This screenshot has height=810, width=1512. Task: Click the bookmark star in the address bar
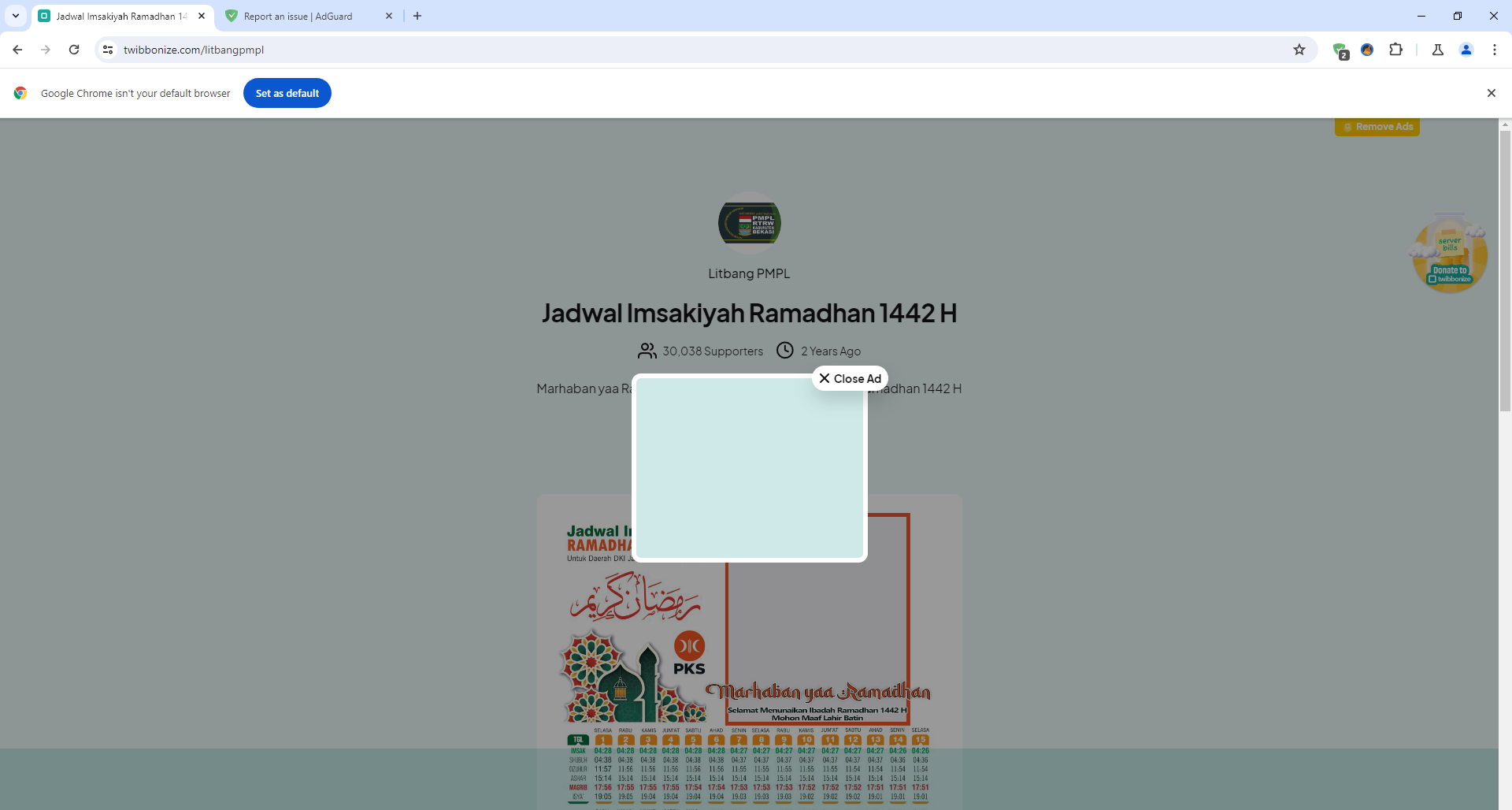[x=1299, y=49]
